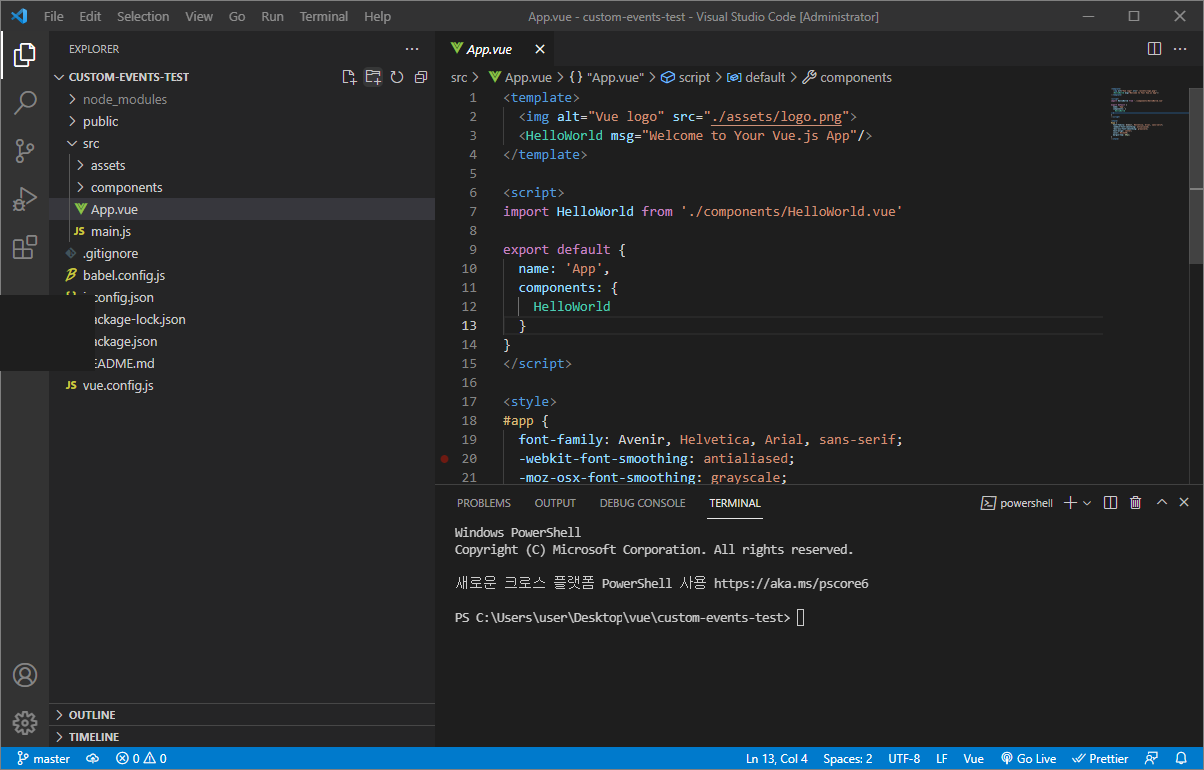
Task: Open Explorer more actions ellipsis
Action: pos(412,49)
